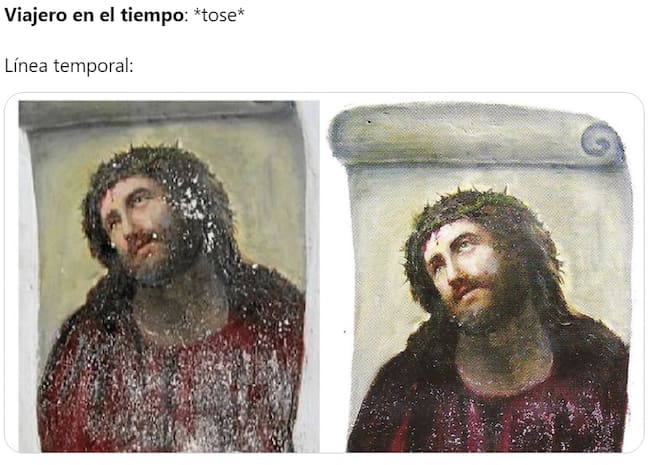Open the right intact fresco image
The height and width of the screenshot is (465, 650).
(480, 277)
